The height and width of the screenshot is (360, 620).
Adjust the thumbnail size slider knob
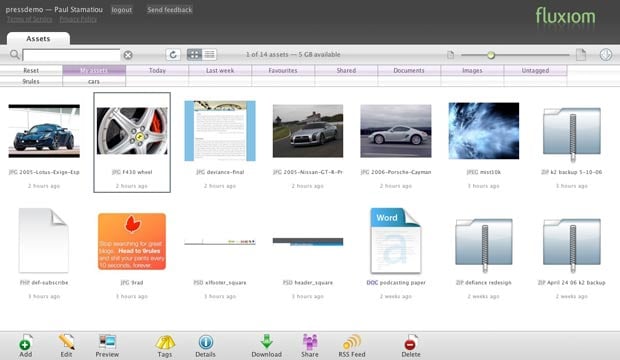(491, 55)
